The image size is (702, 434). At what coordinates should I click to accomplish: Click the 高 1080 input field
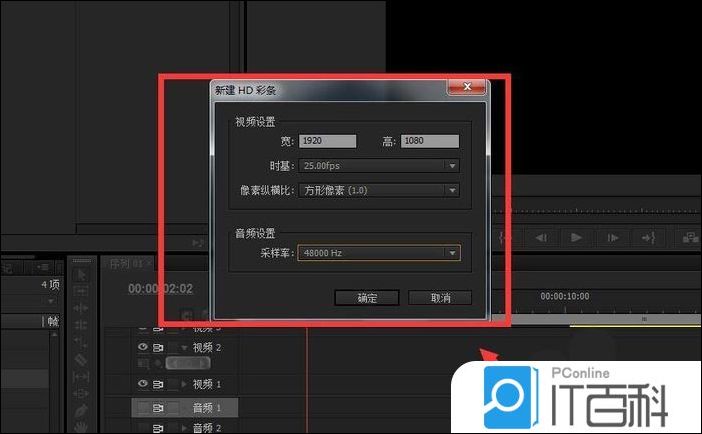pyautogui.click(x=430, y=141)
